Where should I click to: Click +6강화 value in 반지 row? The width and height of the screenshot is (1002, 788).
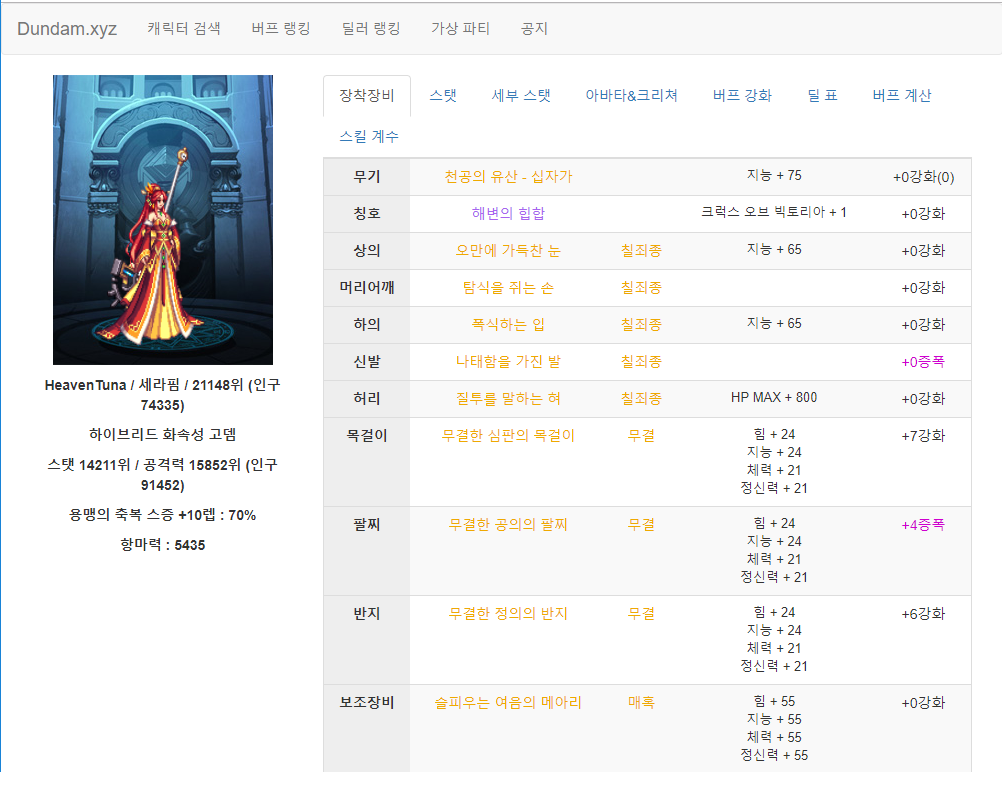(x=923, y=614)
